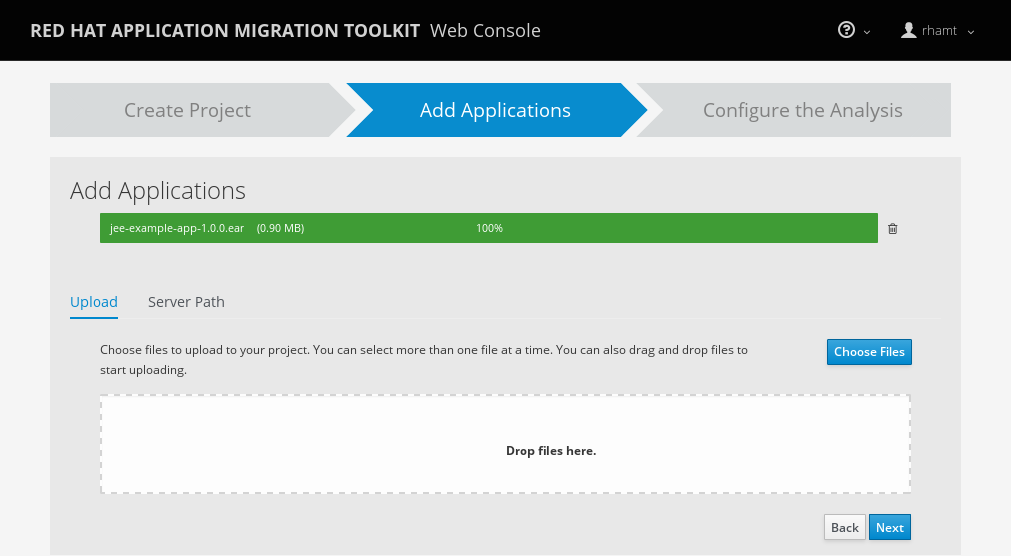This screenshot has height=556, width=1011.
Task: Click the Back button
Action: (844, 527)
